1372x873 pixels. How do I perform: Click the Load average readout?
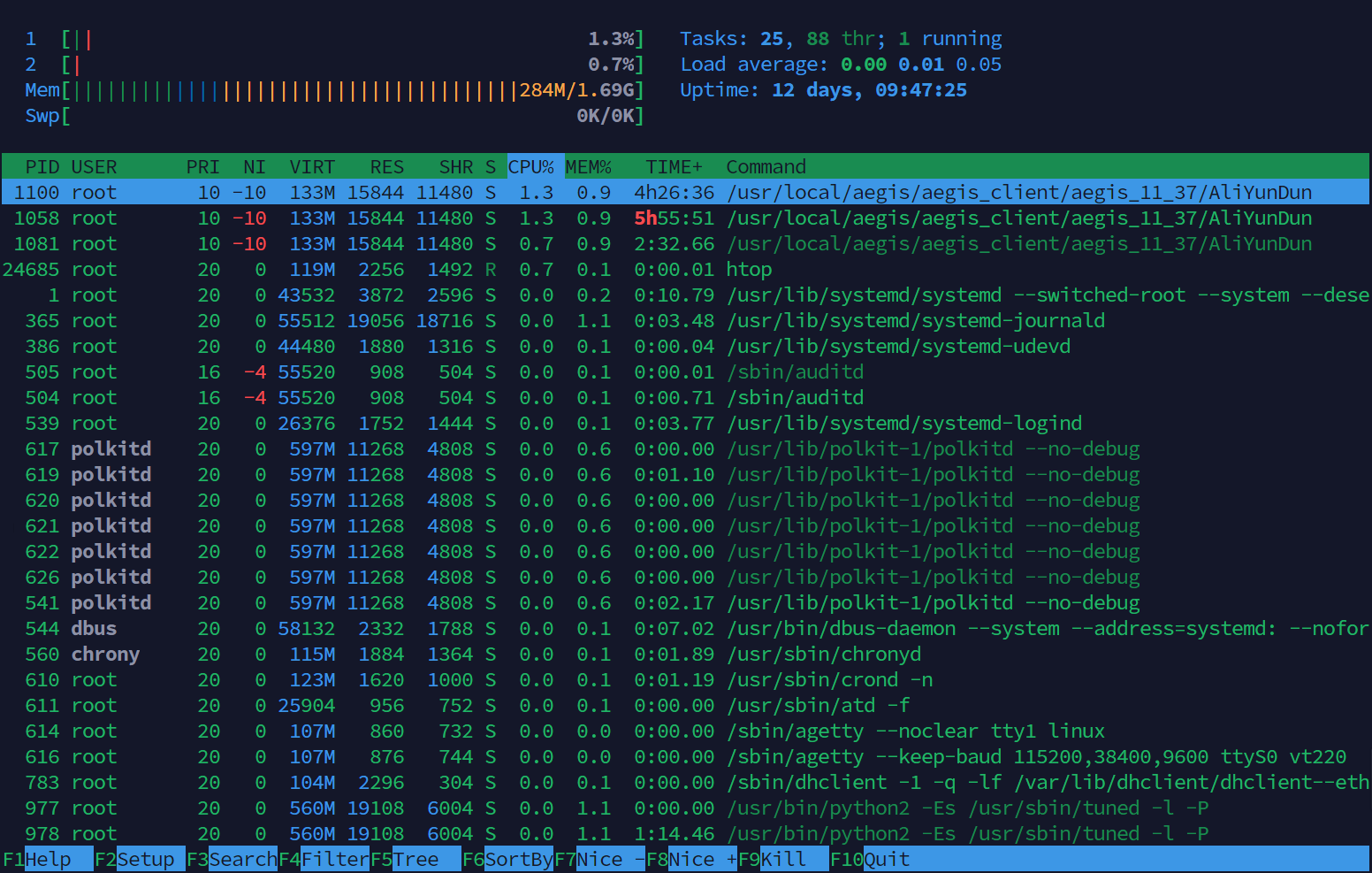coord(841,65)
